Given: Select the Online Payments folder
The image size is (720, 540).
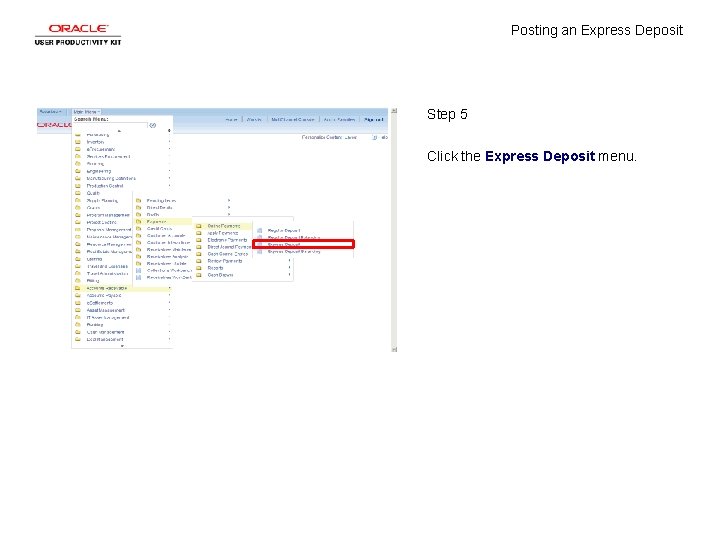Looking at the screenshot, I should [x=222, y=226].
